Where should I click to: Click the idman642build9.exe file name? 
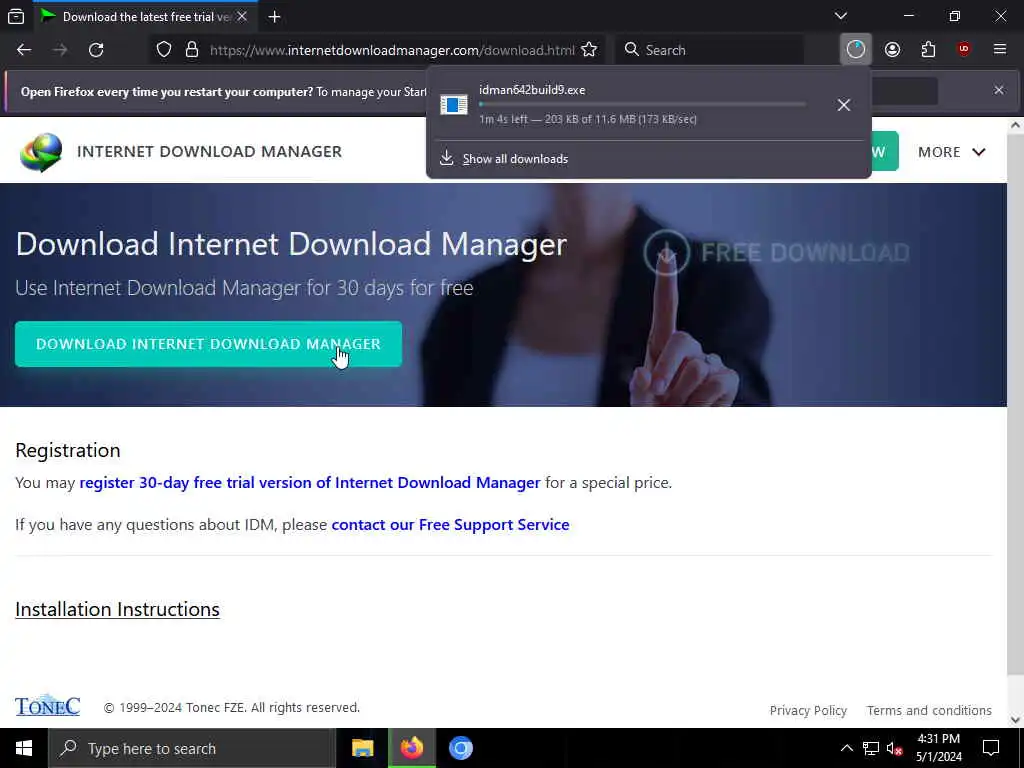(532, 90)
